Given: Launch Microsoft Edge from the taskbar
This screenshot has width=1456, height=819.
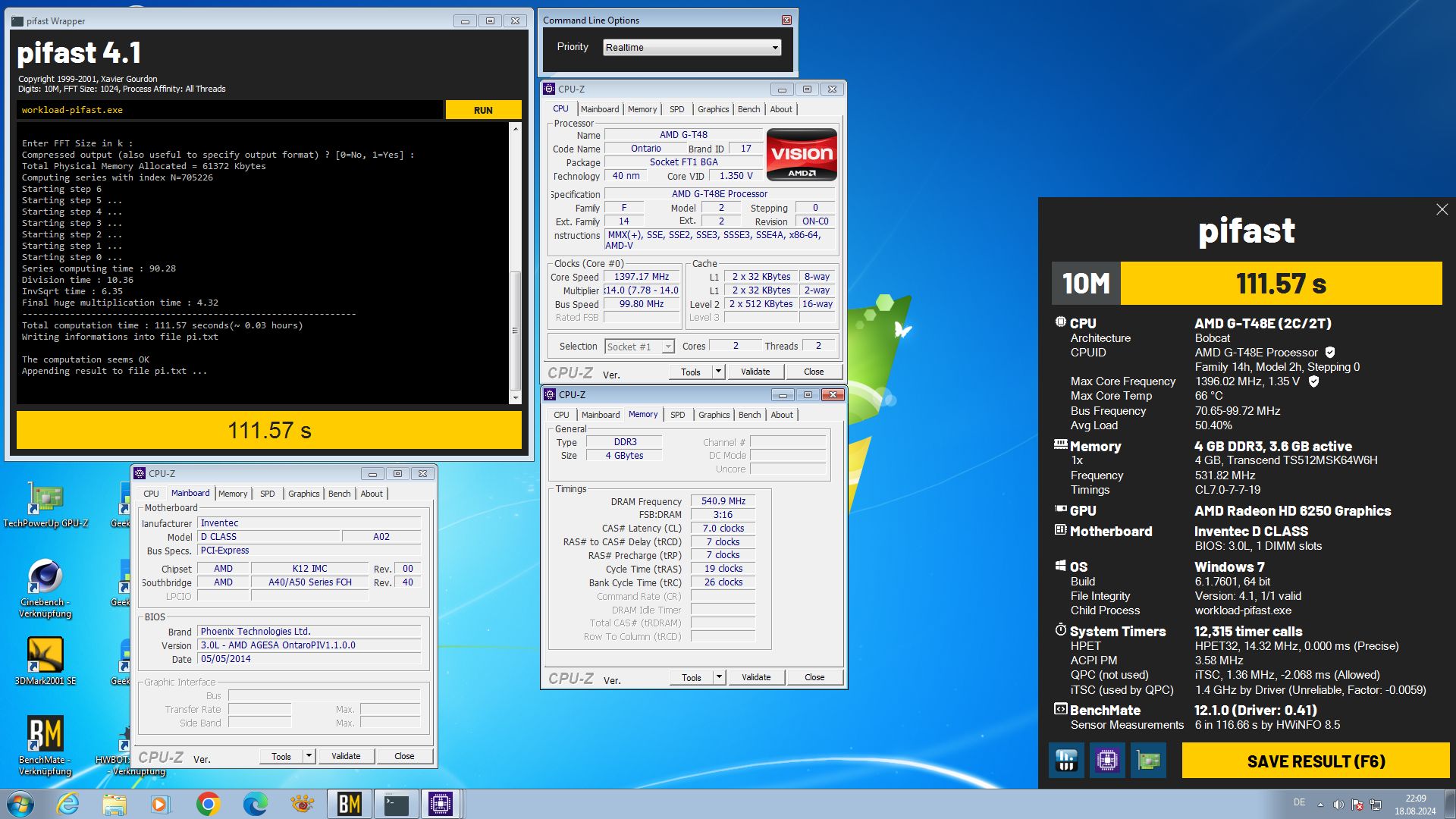Looking at the screenshot, I should [255, 804].
